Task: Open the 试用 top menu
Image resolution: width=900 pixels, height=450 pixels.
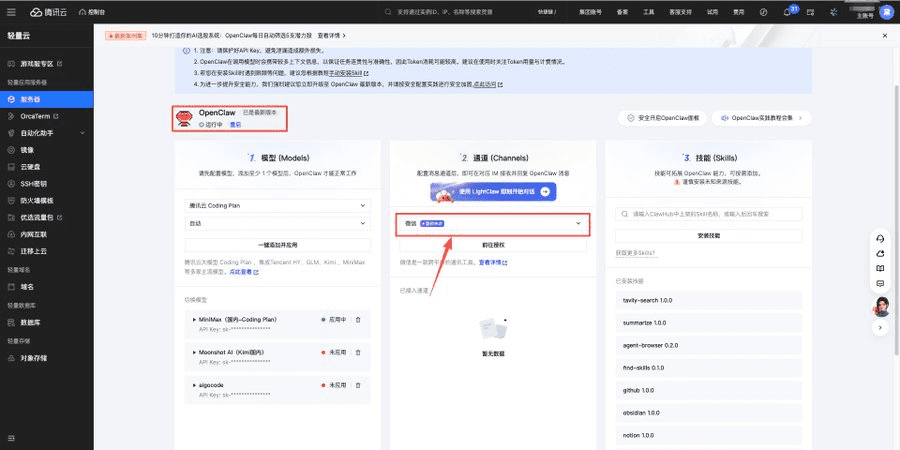Action: pos(712,11)
